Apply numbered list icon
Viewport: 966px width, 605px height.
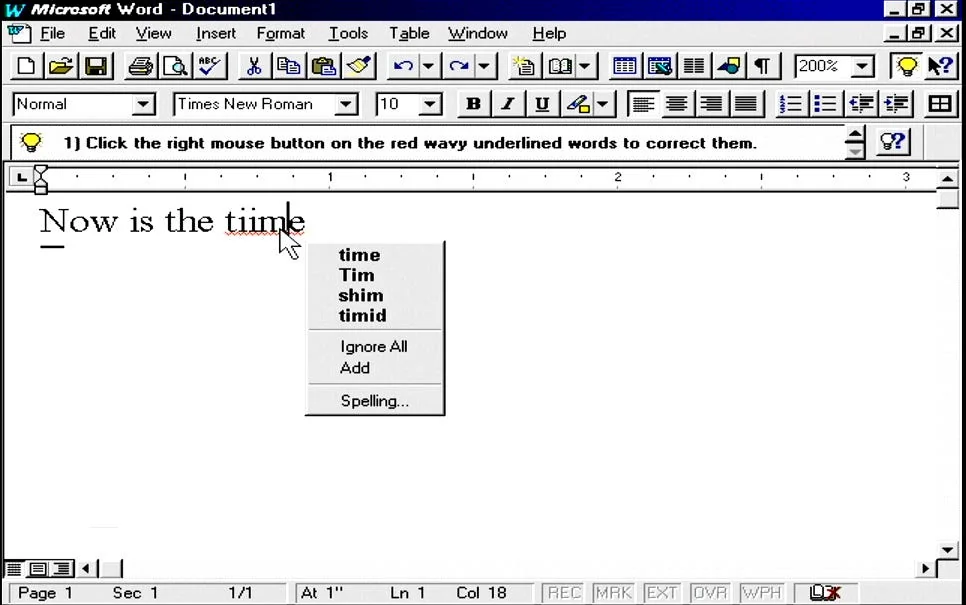click(x=790, y=105)
